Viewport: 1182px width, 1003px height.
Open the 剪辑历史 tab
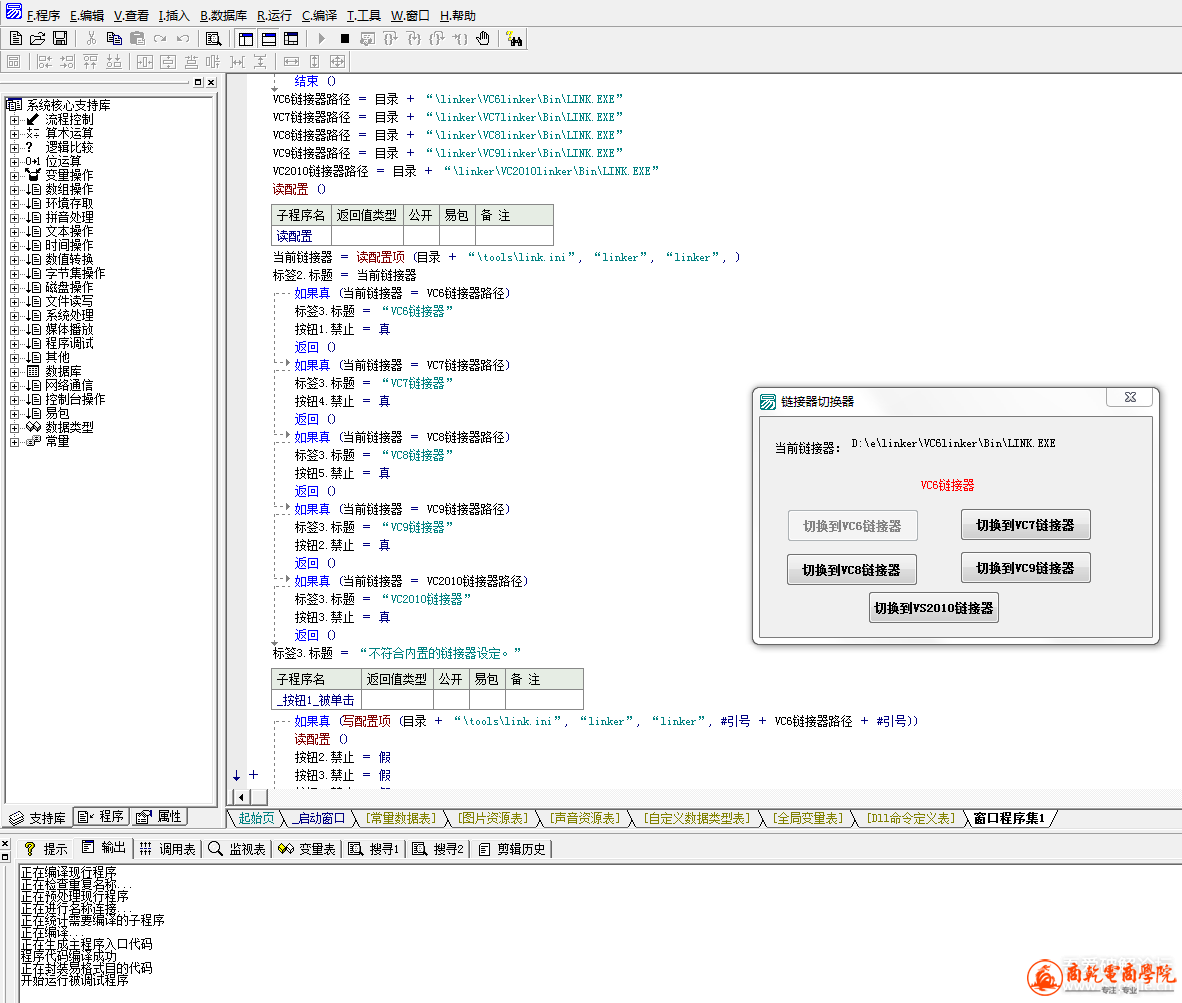[x=512, y=849]
